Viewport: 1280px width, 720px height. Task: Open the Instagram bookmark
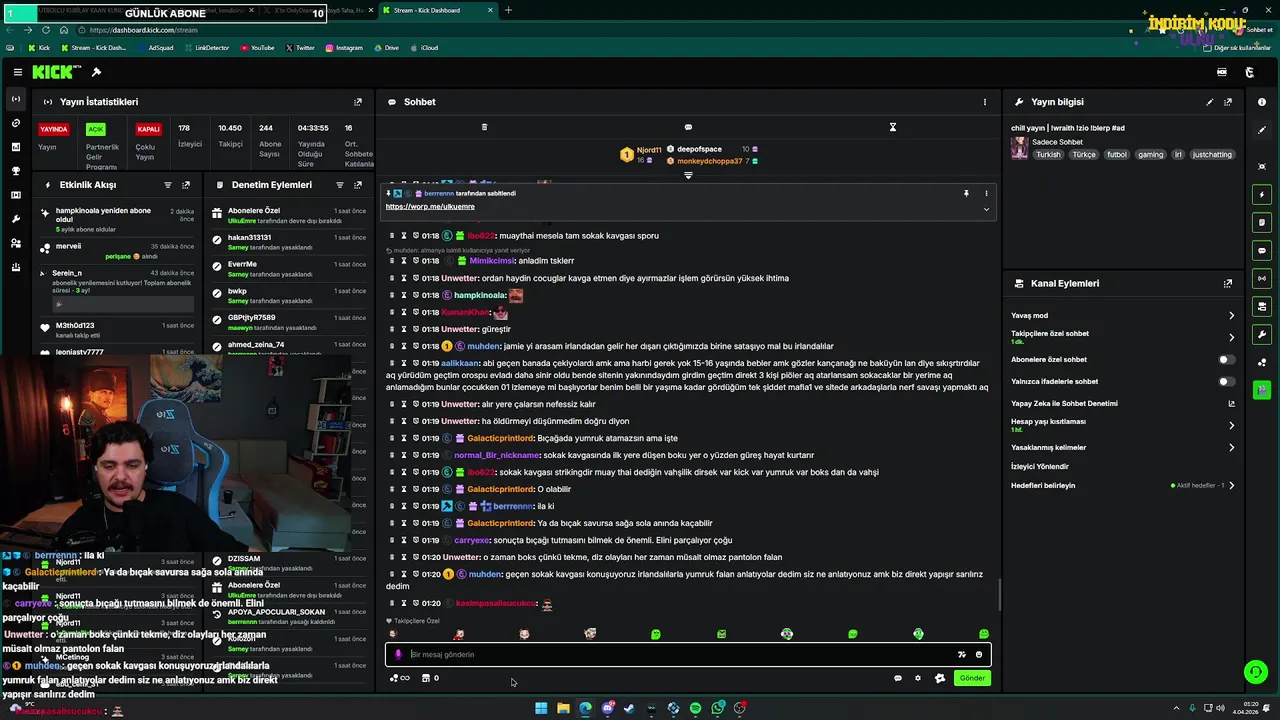click(343, 48)
